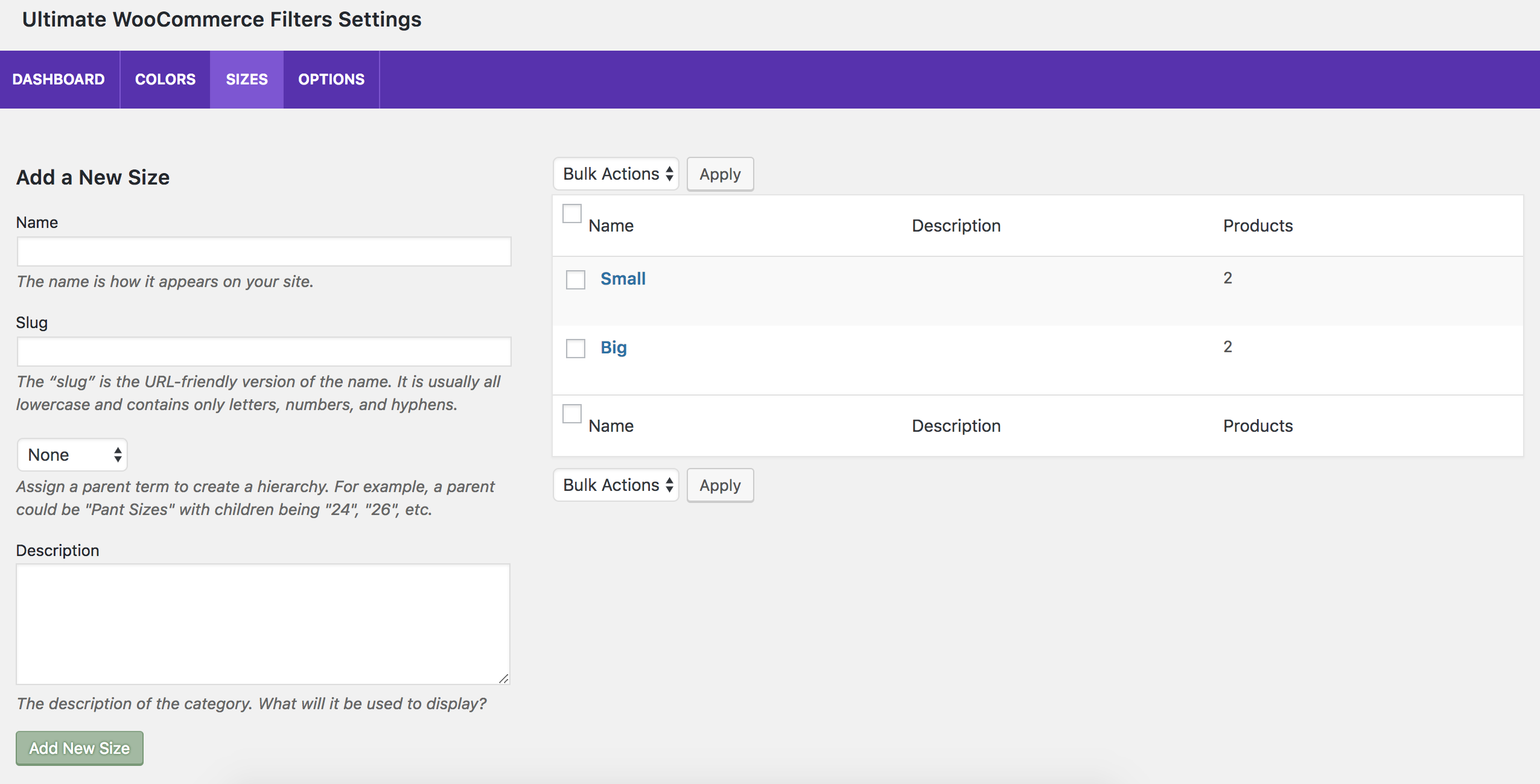1540x784 pixels.
Task: Click the Products column label in footer
Action: (1258, 426)
